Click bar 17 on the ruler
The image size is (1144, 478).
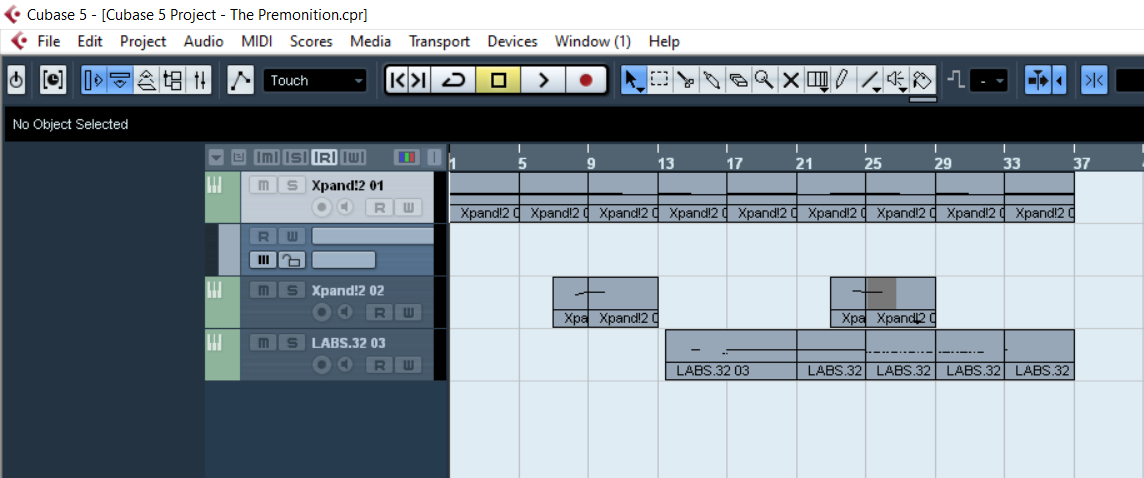pyautogui.click(x=735, y=163)
